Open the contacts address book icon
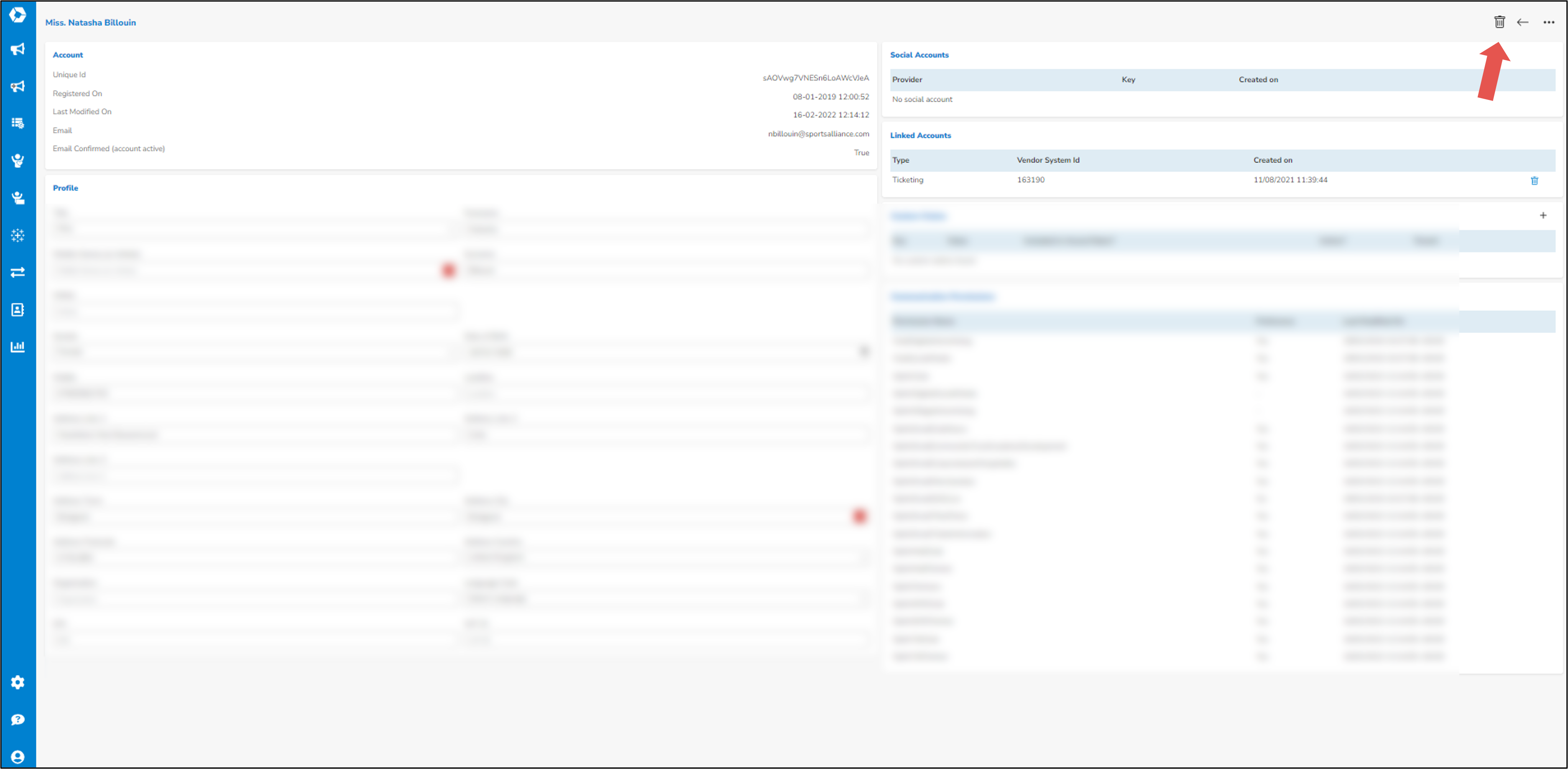1568x769 pixels. pos(18,310)
